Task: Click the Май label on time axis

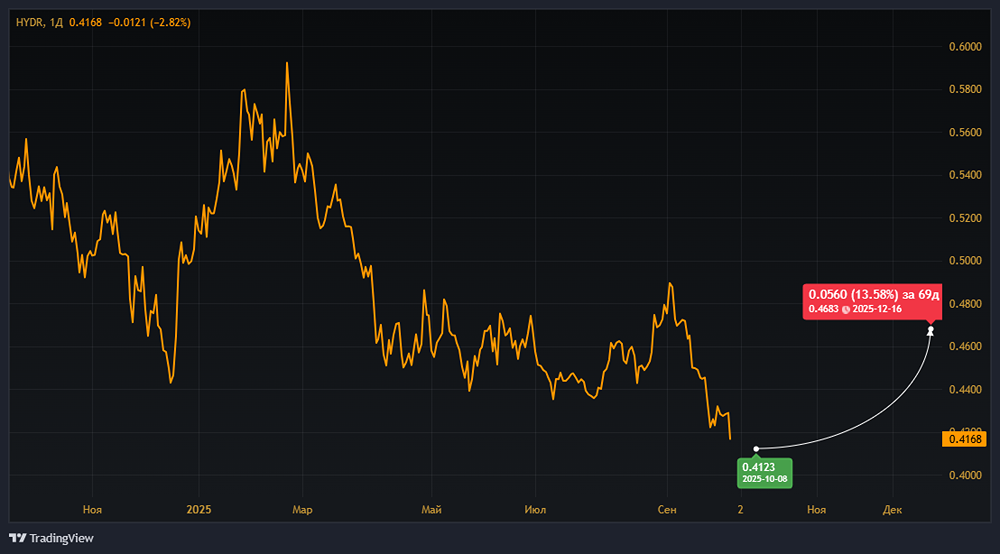Action: pos(432,509)
